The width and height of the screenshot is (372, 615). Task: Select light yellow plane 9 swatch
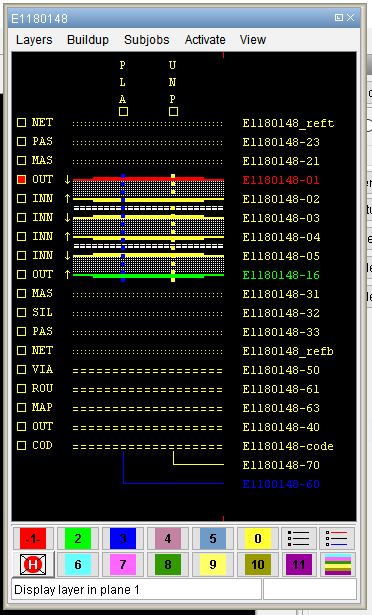tap(213, 564)
